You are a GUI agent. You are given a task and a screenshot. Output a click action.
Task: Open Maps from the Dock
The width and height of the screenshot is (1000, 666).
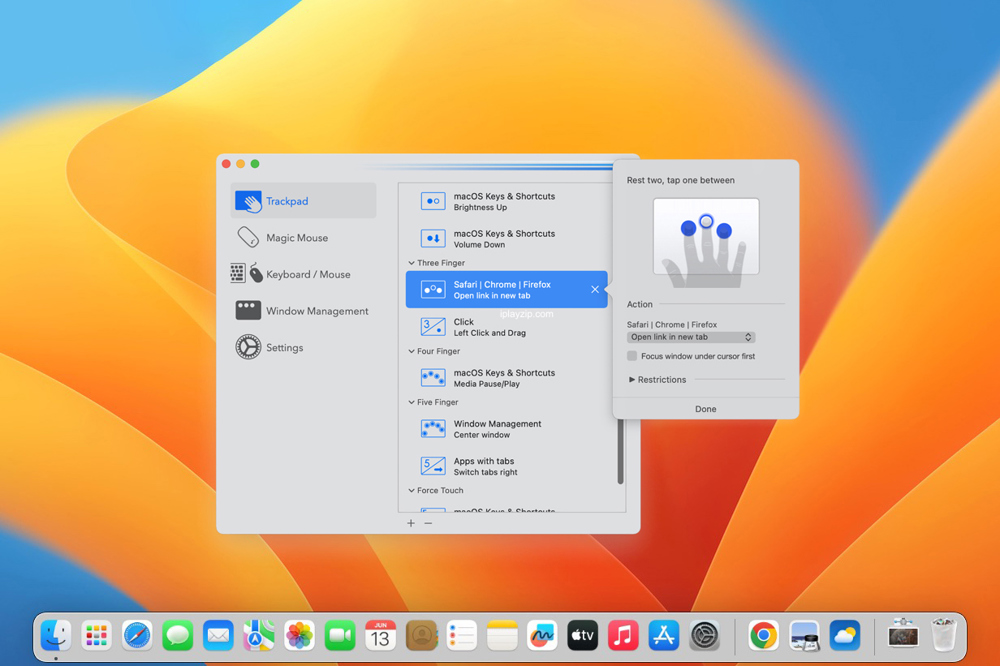pos(259,636)
